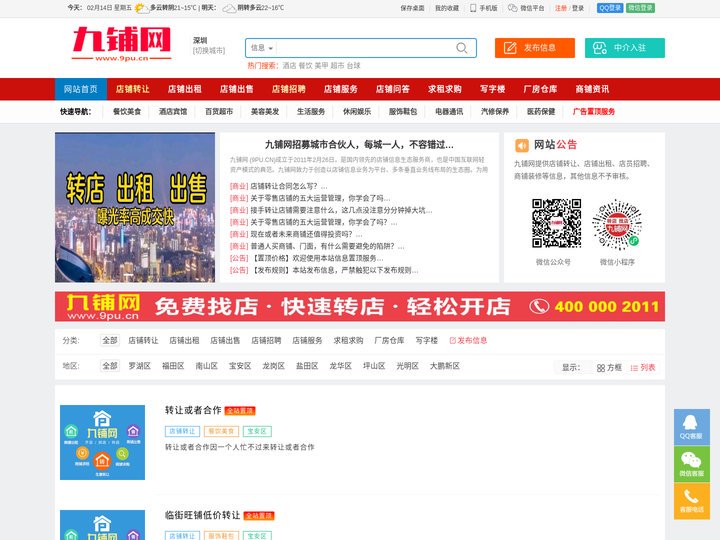Screen dimensions: 720x540
Task: Select 全部 in the 地区 filter
Action: pyautogui.click(x=110, y=366)
